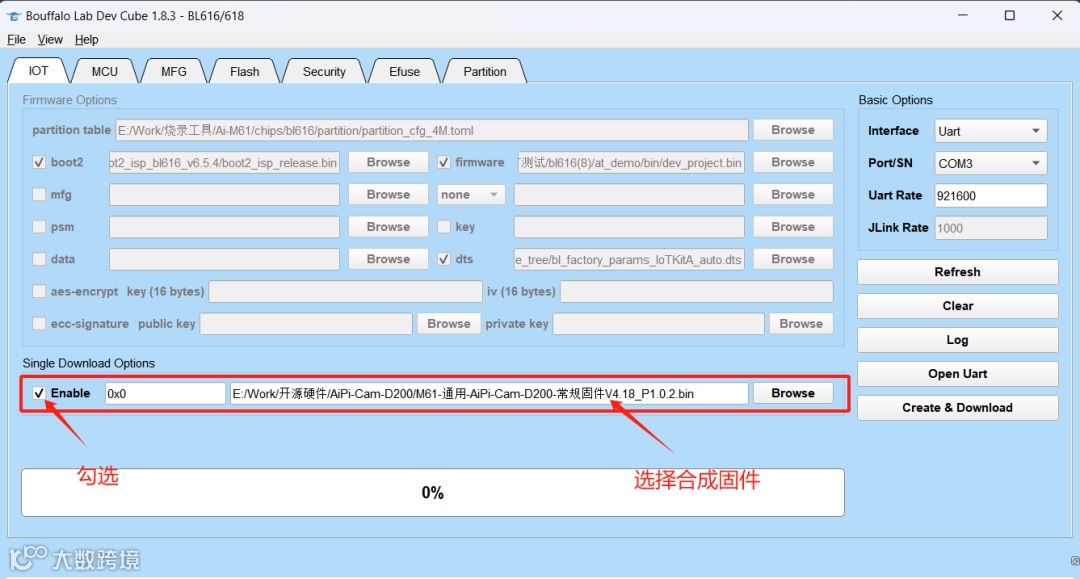1080x579 pixels.
Task: Click the boot2 file path field
Action: coord(224,162)
